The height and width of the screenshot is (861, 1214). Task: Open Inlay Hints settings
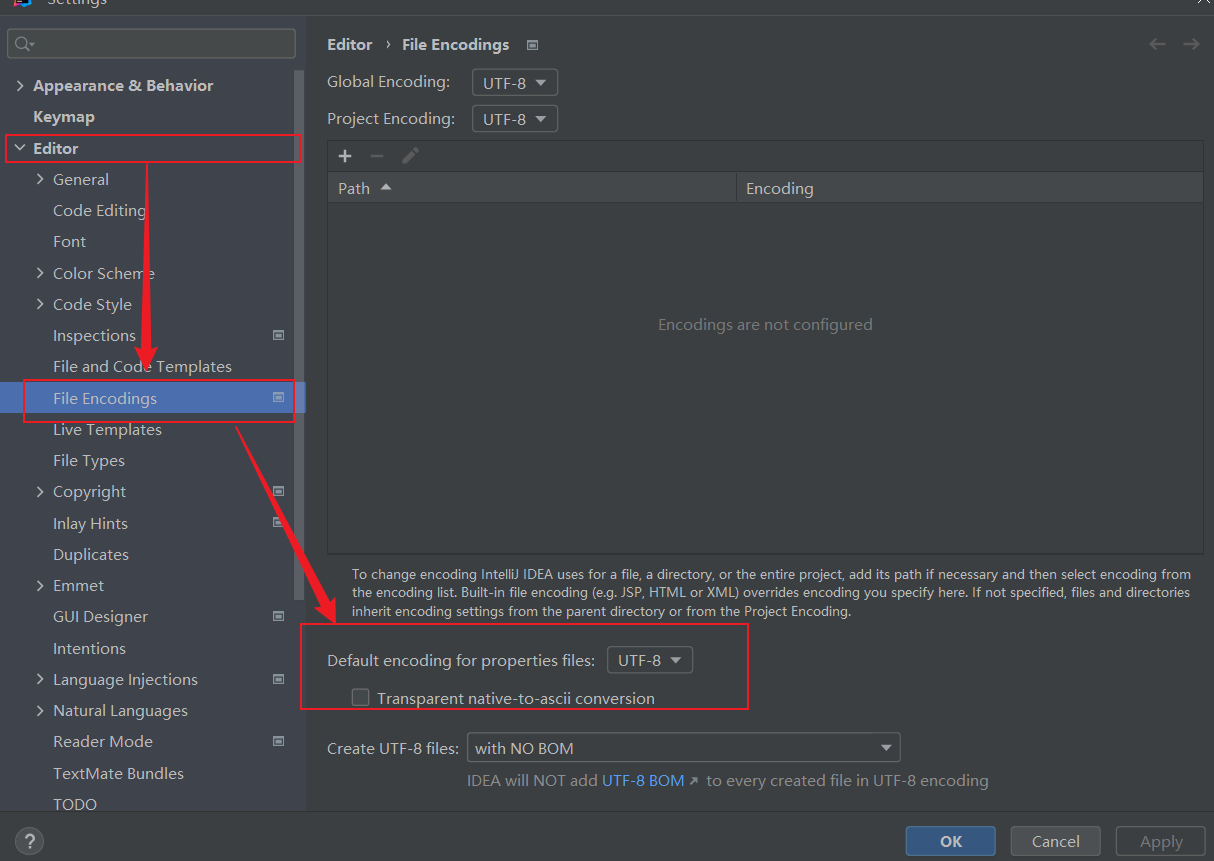(90, 523)
